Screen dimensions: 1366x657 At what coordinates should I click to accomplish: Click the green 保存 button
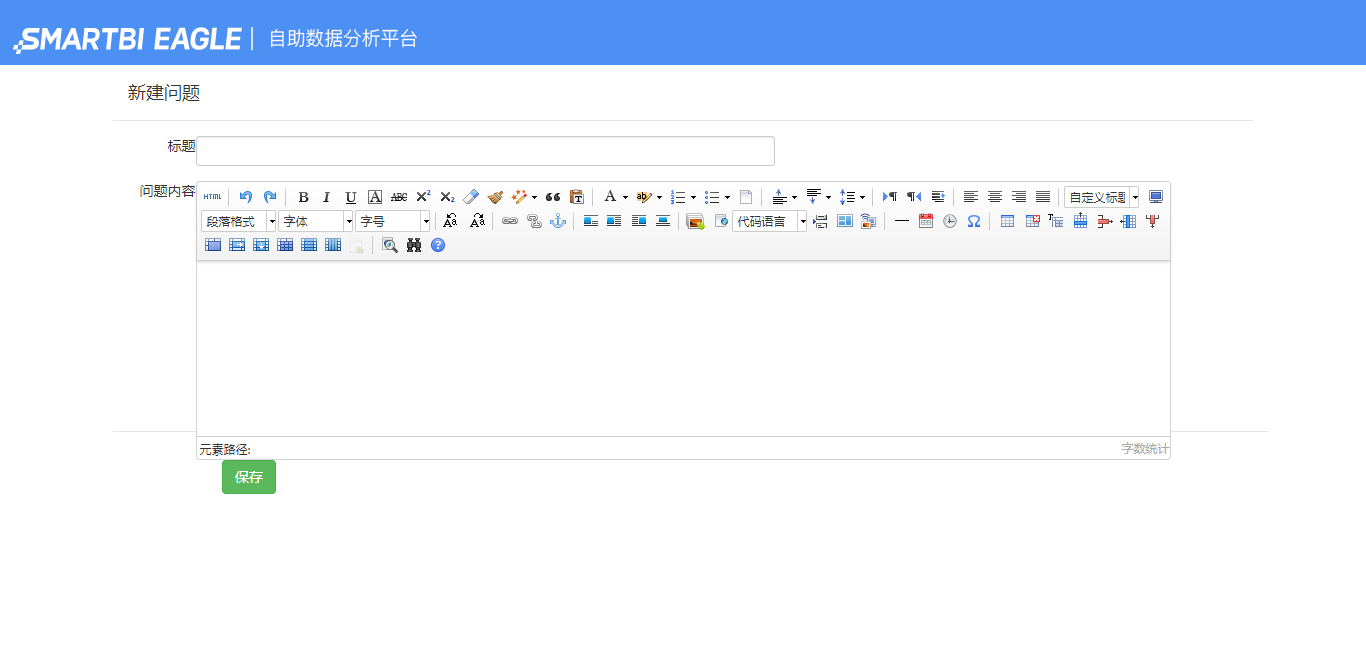click(249, 477)
